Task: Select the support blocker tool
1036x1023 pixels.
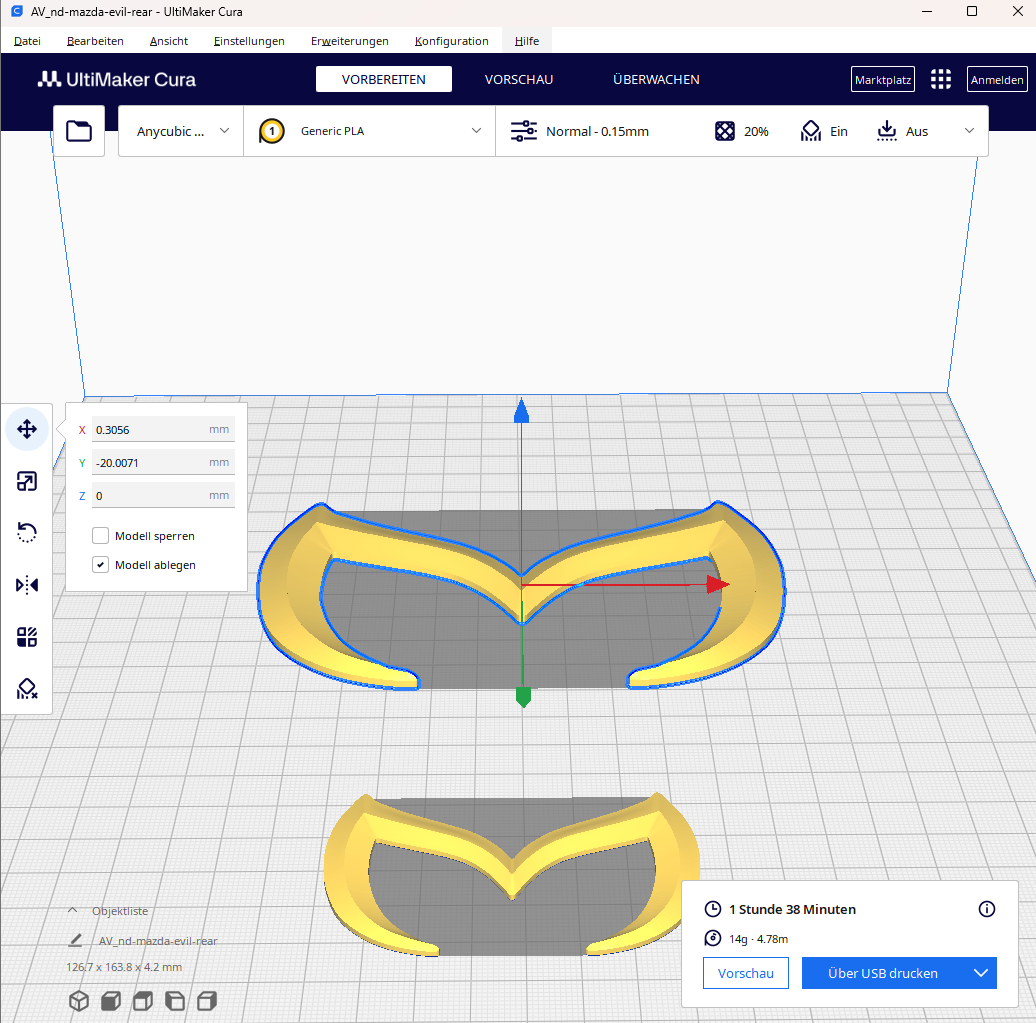Action: tap(27, 689)
